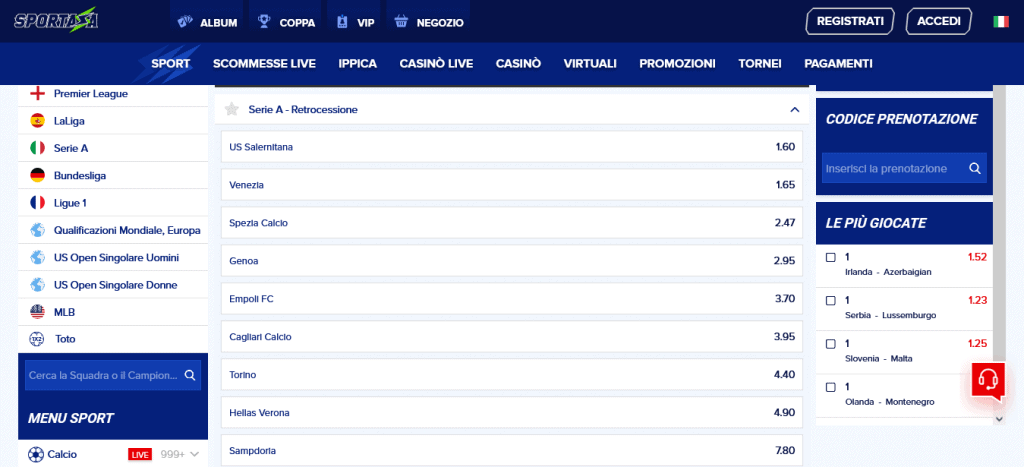Viewport: 1024px width, 467px height.
Task: Change language via Italian flag
Action: (x=1000, y=22)
